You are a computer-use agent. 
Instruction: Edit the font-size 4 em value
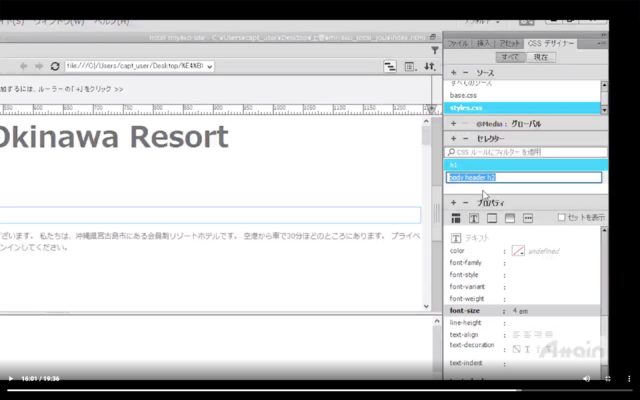pos(520,311)
